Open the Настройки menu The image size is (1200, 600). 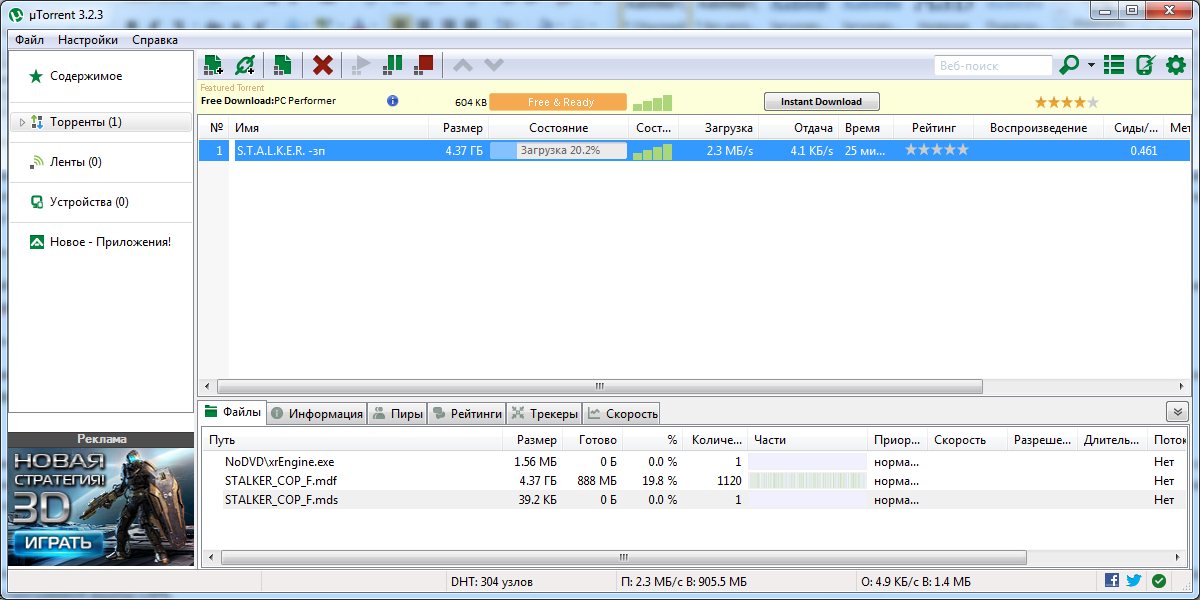pyautogui.click(x=88, y=40)
